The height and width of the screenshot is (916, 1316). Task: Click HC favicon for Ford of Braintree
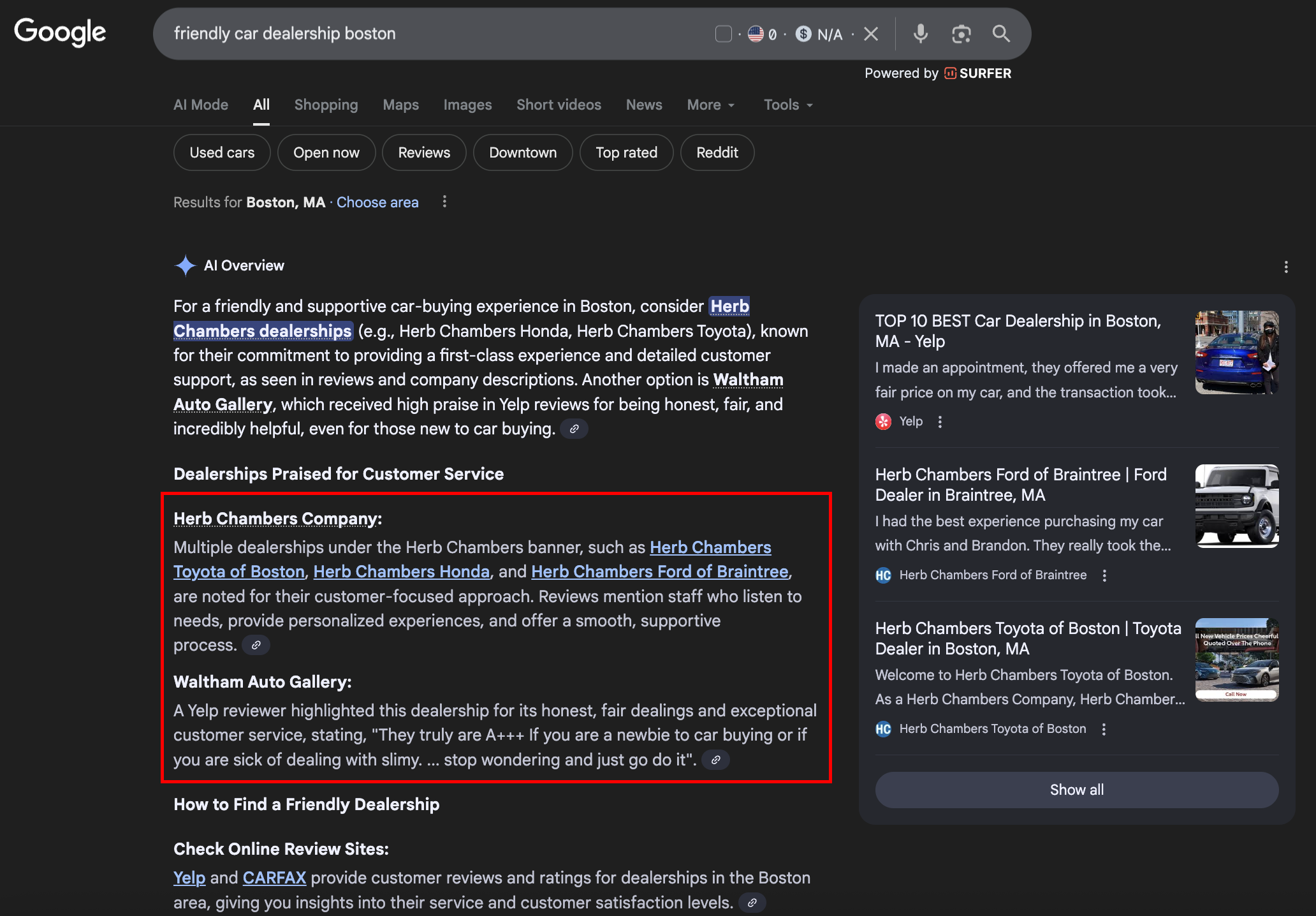pos(883,575)
